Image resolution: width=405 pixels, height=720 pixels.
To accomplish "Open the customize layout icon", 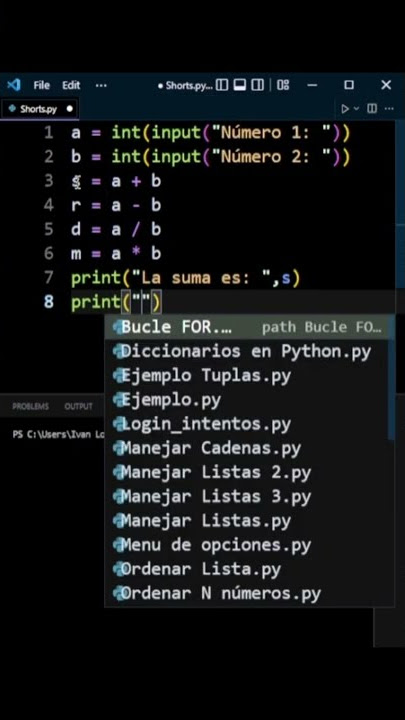I will coord(283,85).
